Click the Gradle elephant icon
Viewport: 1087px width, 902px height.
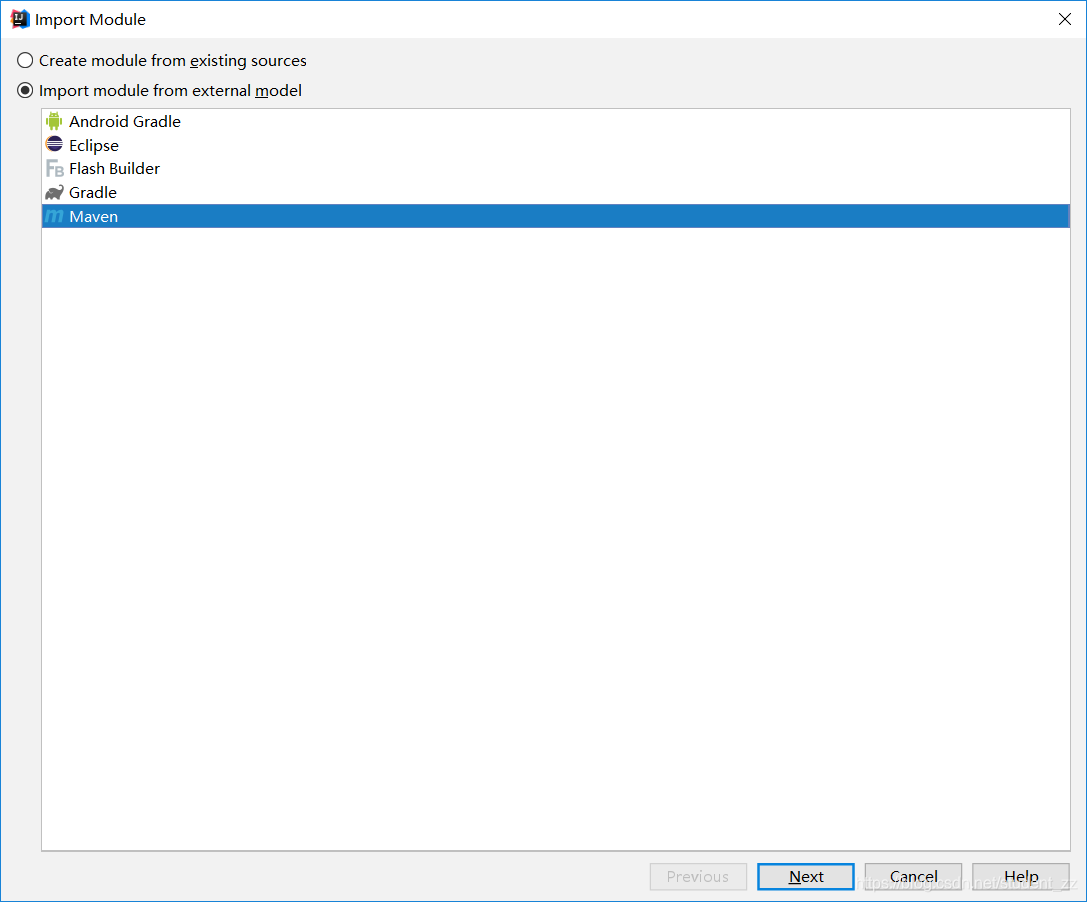[x=54, y=192]
